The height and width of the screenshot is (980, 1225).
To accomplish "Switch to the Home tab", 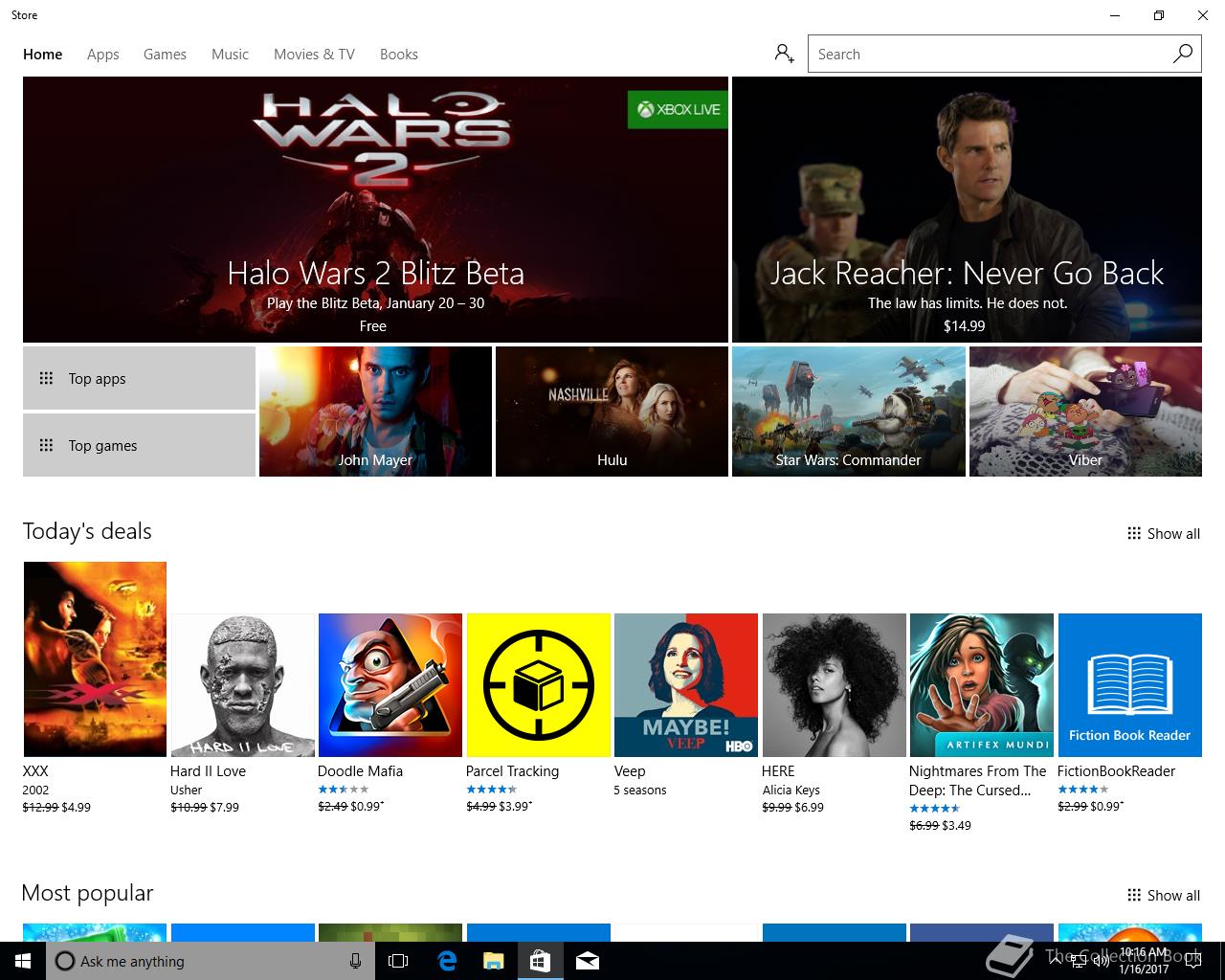I will 43,55.
